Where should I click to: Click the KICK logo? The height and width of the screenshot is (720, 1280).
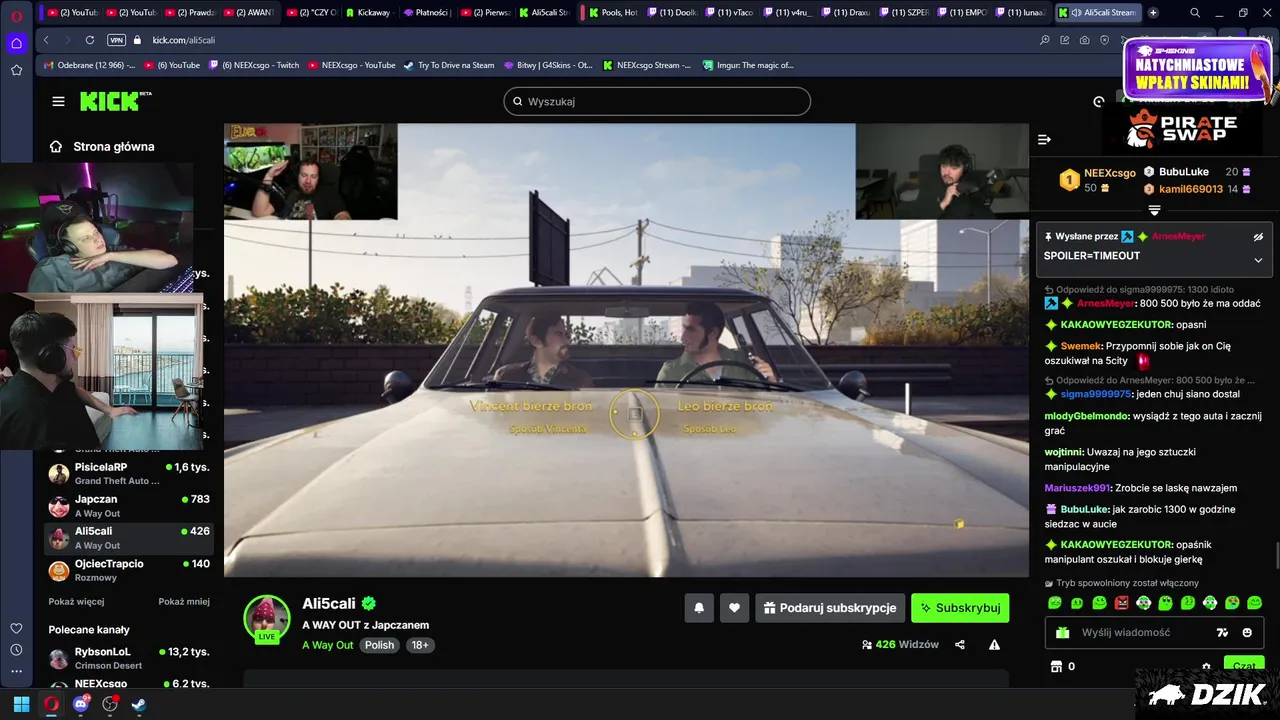(113, 101)
